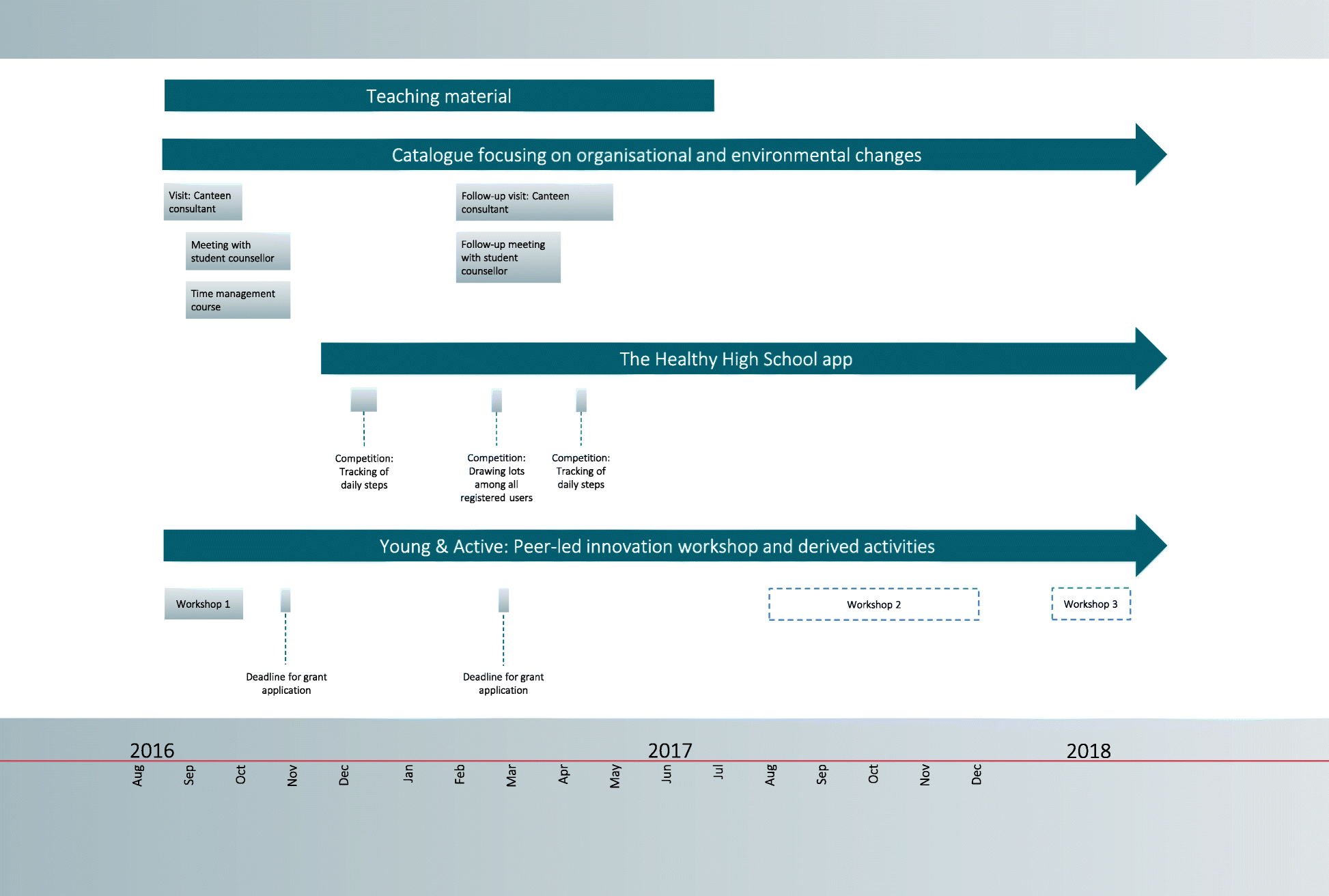Click the Mar month label
1329x896 pixels.
pos(512,775)
